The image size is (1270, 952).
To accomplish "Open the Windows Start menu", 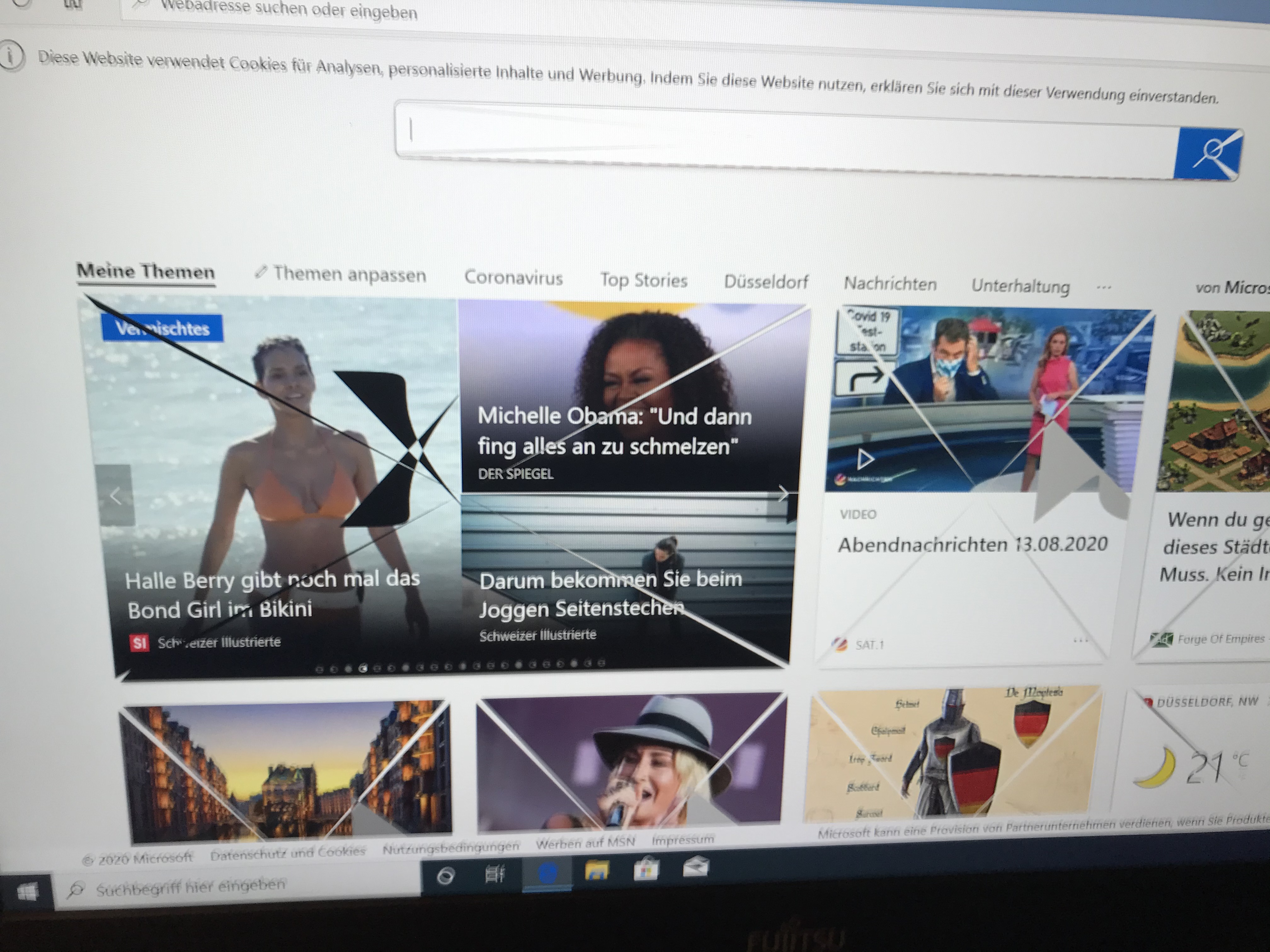I will 27,892.
